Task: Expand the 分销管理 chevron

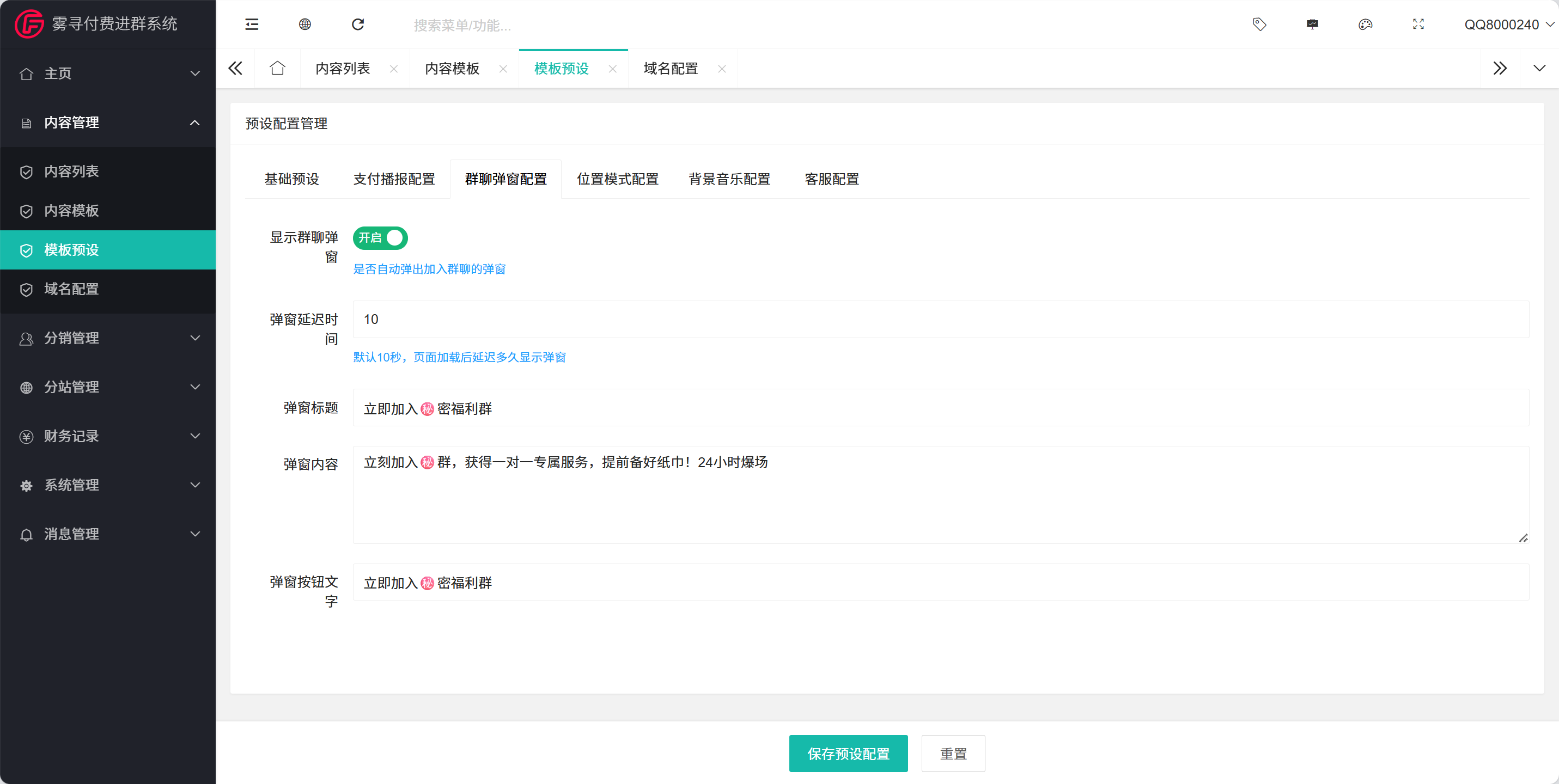Action: click(x=195, y=338)
